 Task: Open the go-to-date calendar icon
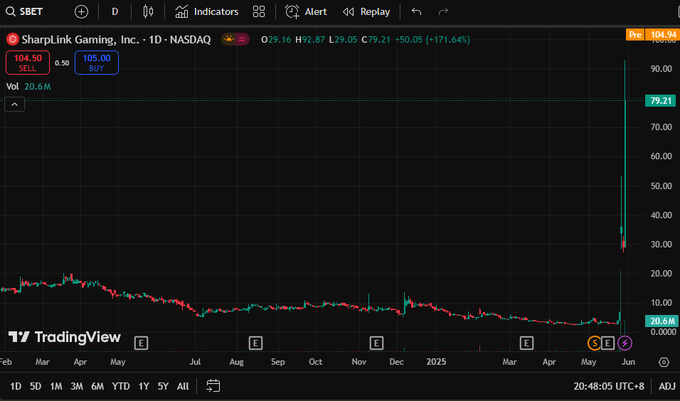click(213, 386)
